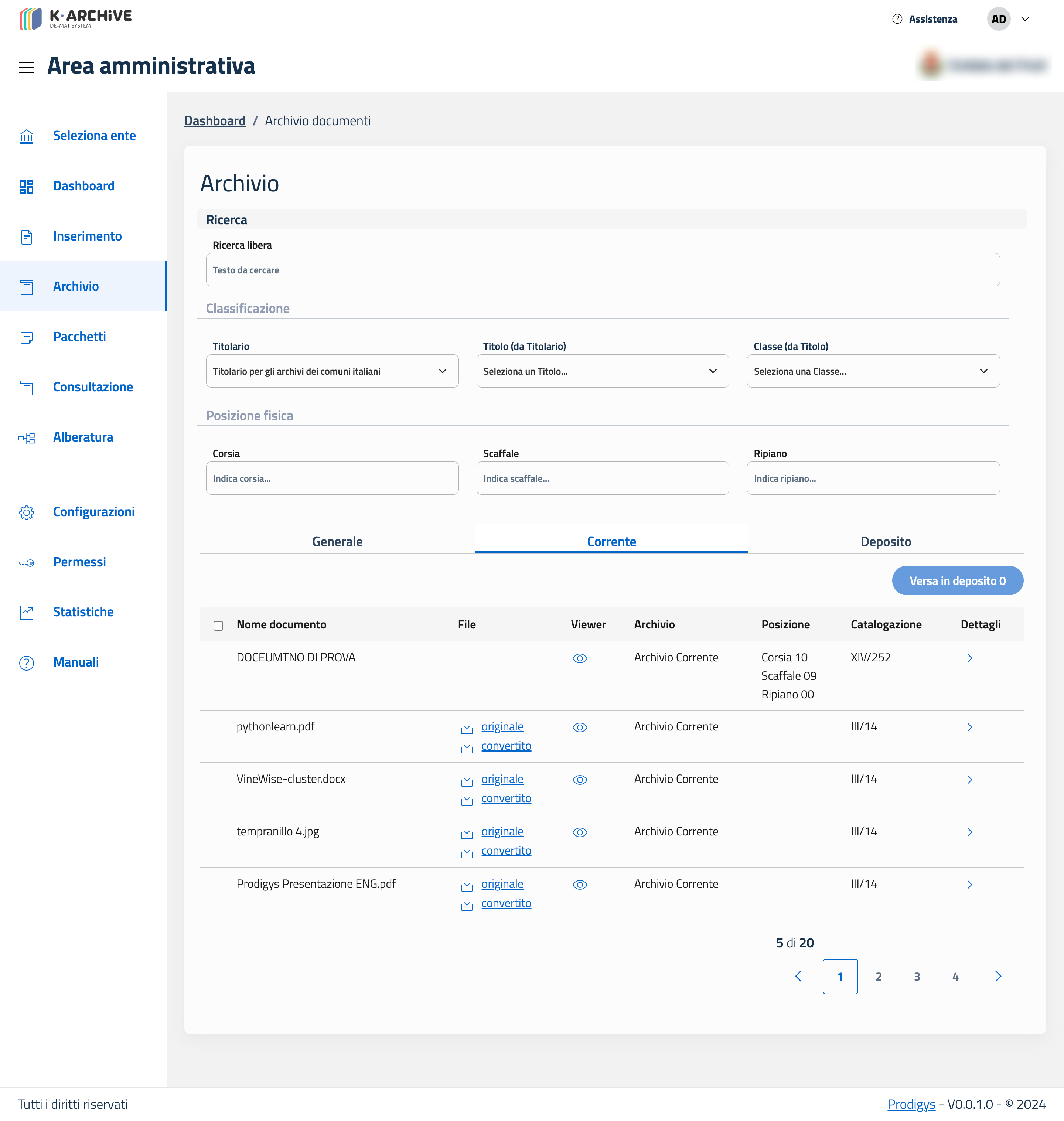Open Statistiche chart icon
Viewport: 1064px width, 1121px height.
point(26,612)
